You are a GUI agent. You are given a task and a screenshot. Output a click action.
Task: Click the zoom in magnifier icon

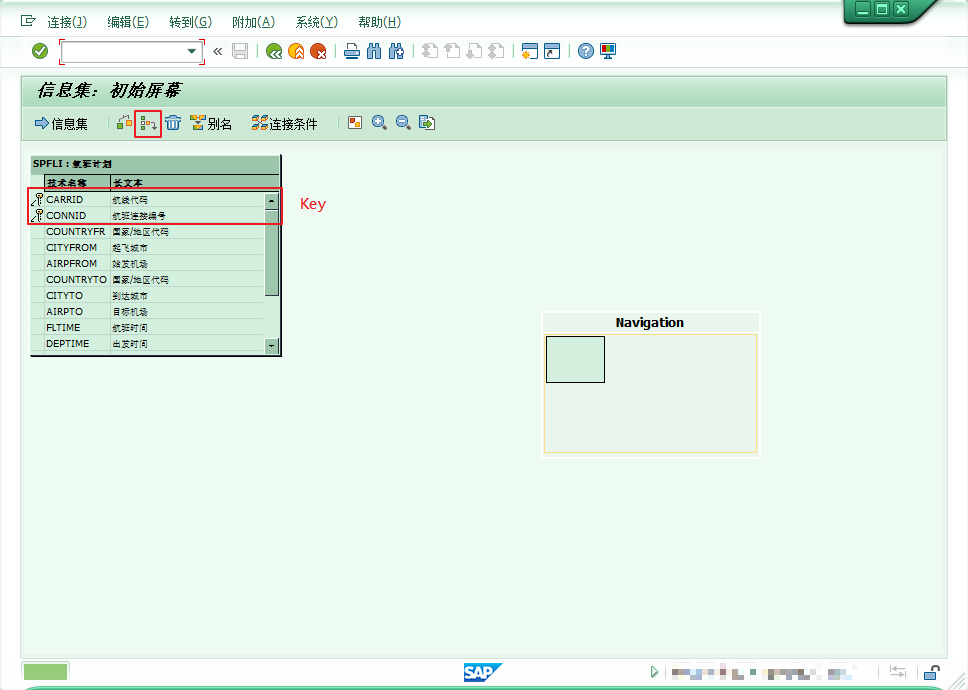pyautogui.click(x=379, y=123)
